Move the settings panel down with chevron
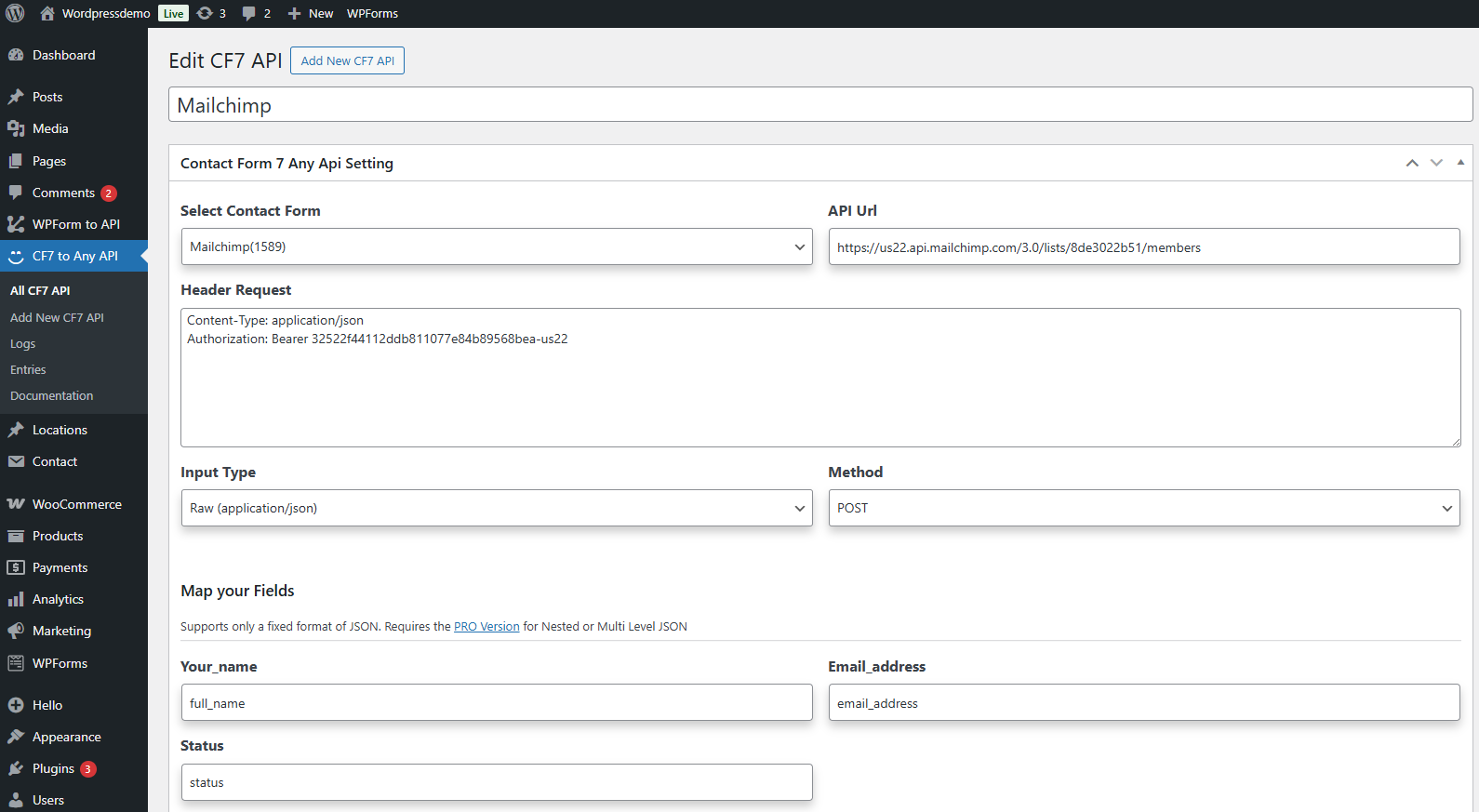The image size is (1479, 812). [1436, 163]
